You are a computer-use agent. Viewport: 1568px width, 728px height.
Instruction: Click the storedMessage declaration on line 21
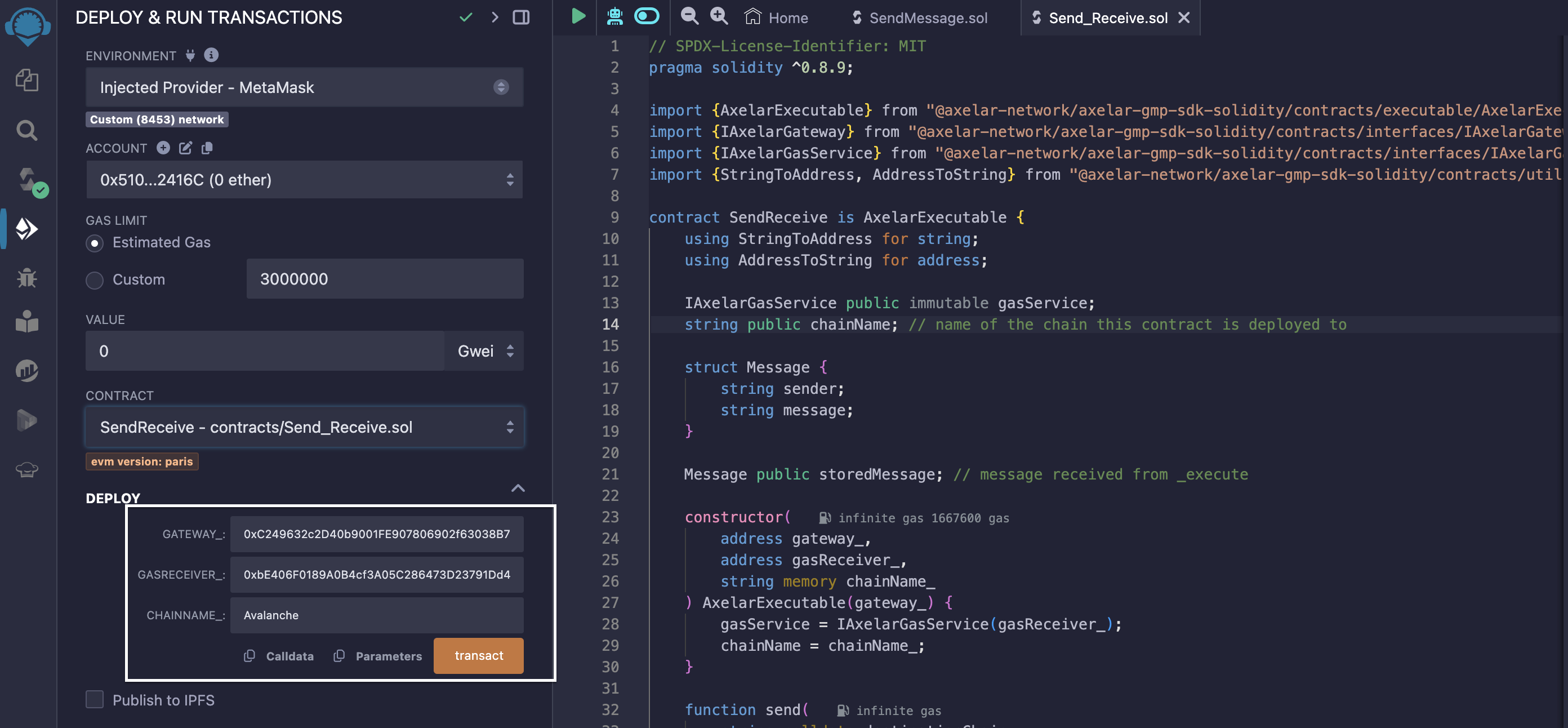966,474
